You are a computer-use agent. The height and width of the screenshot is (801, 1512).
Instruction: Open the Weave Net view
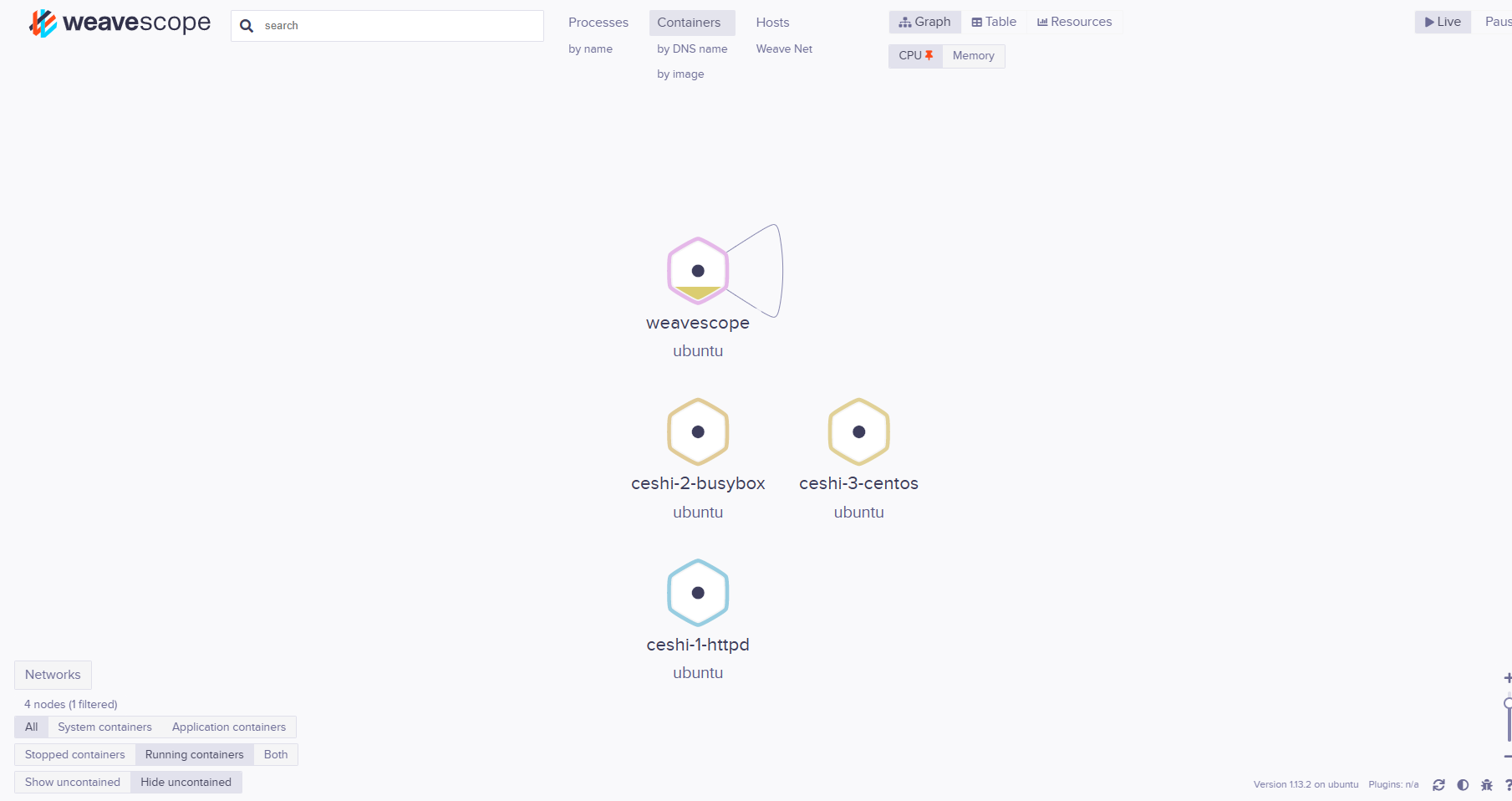click(784, 49)
